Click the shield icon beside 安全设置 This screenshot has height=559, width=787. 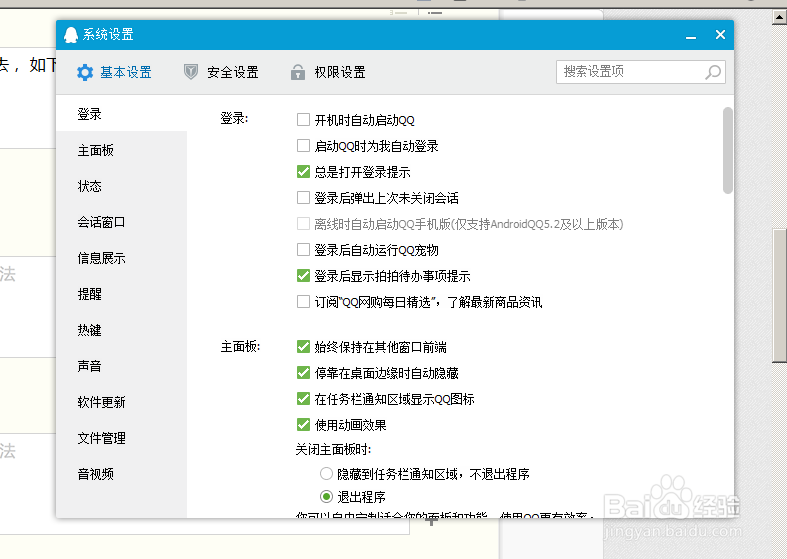pos(191,72)
